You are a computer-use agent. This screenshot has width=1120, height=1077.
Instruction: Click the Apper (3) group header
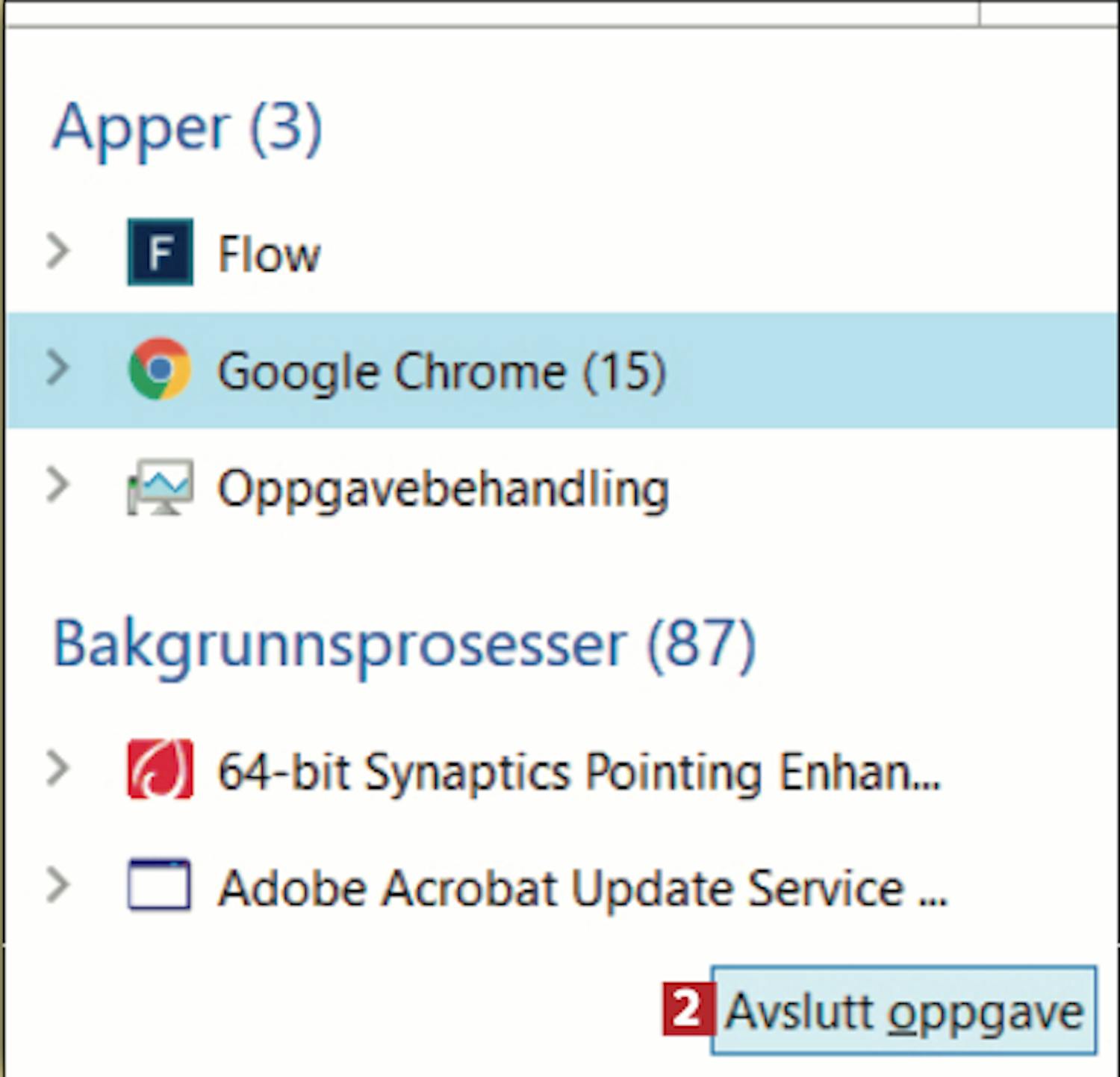[x=187, y=129]
